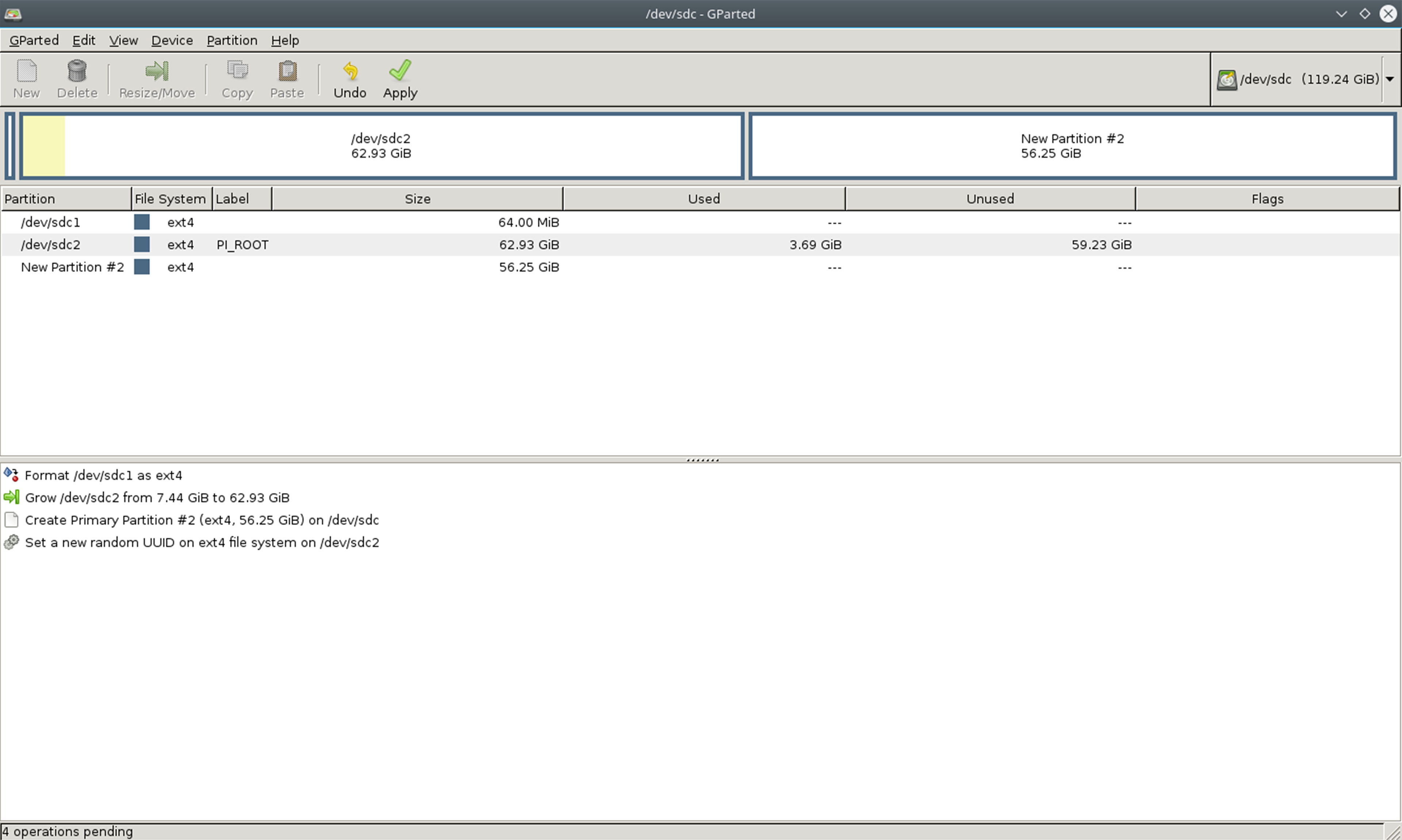This screenshot has width=1402, height=840.
Task: Click the Used column header
Action: (704, 199)
